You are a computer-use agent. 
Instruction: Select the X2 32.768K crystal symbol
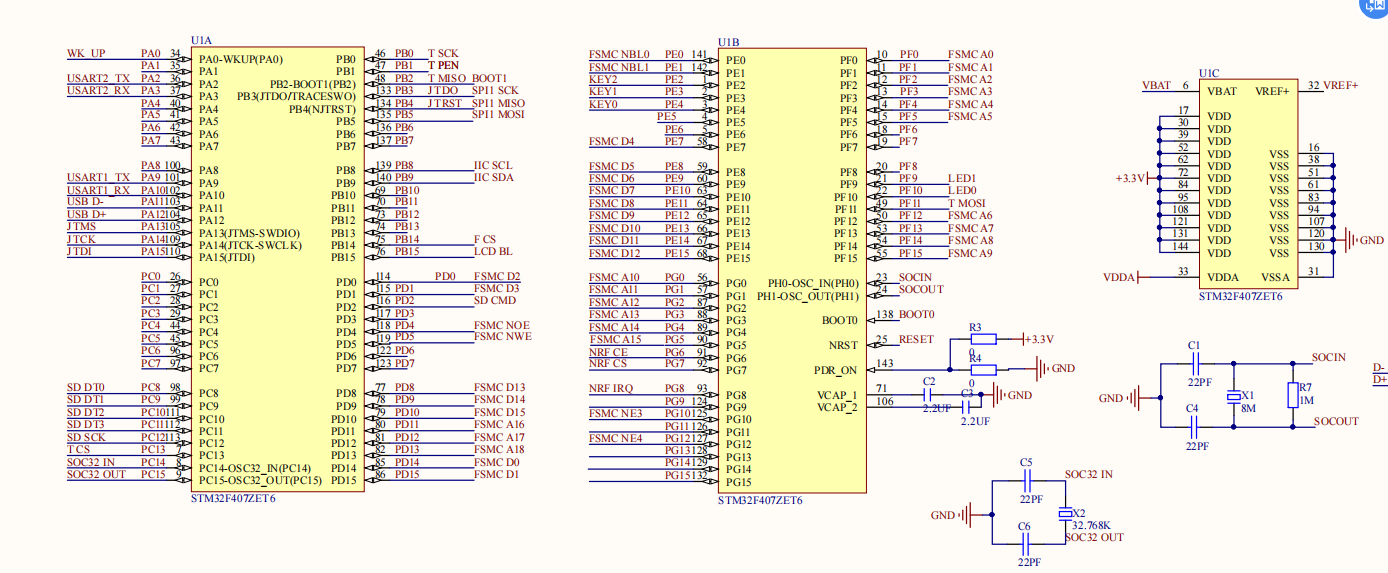click(1066, 514)
